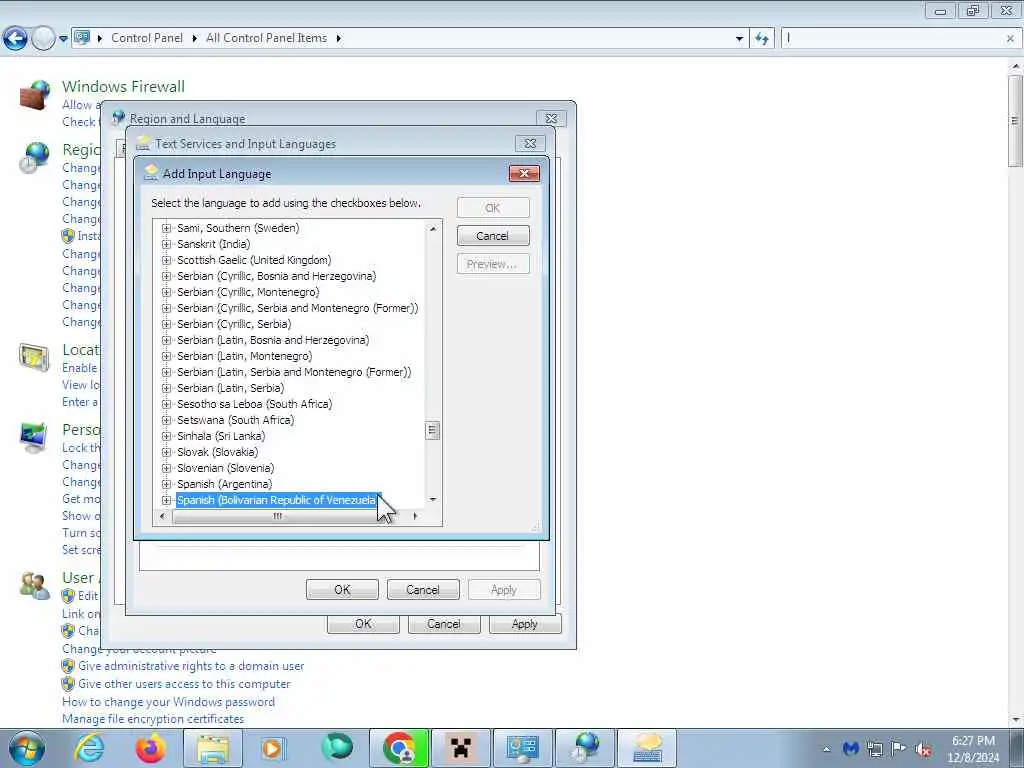Expand Scottish Gaelic (United Kingdom) node
The image size is (1024, 768).
click(x=166, y=260)
